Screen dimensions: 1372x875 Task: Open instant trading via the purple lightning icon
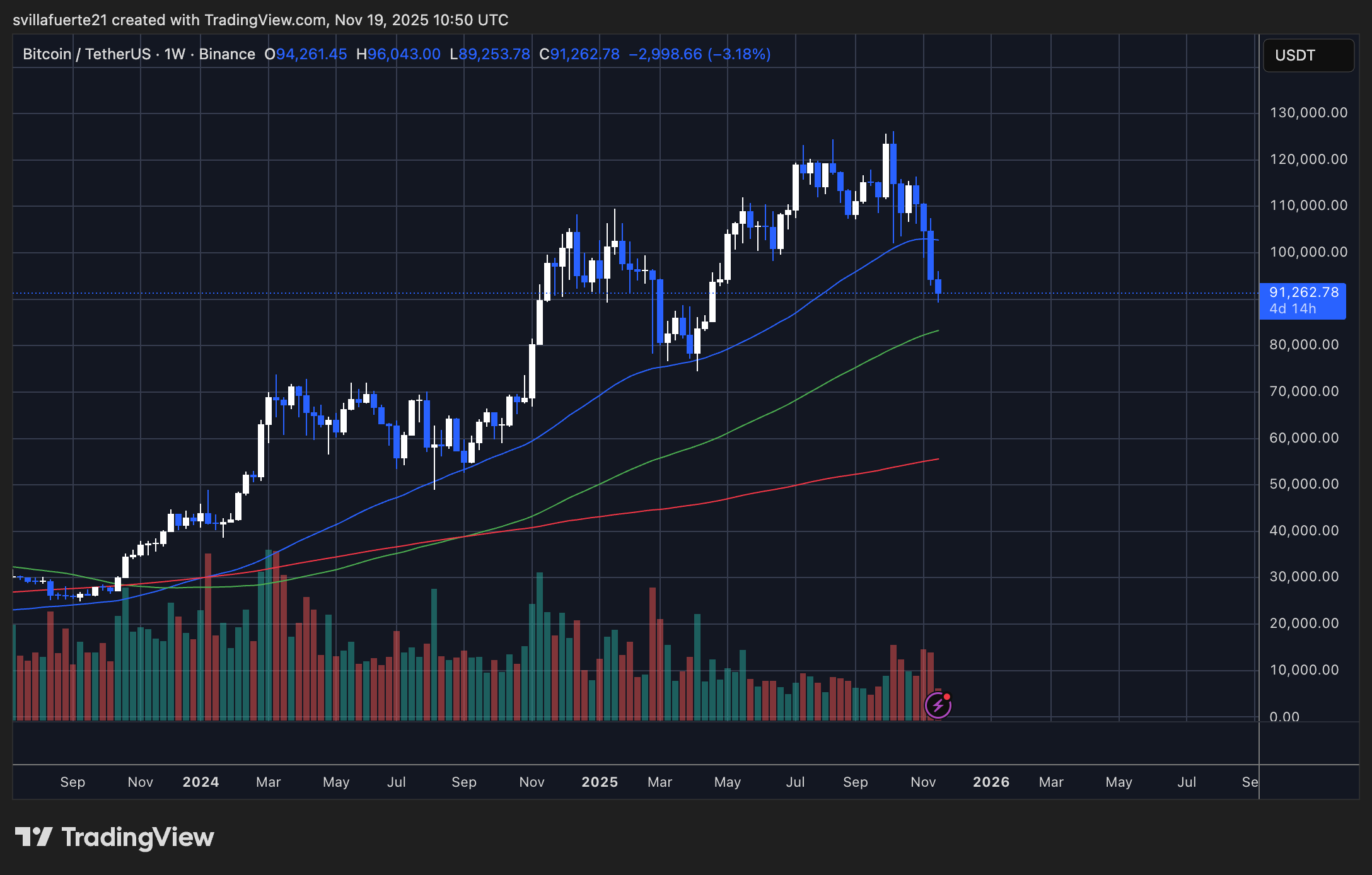[939, 705]
